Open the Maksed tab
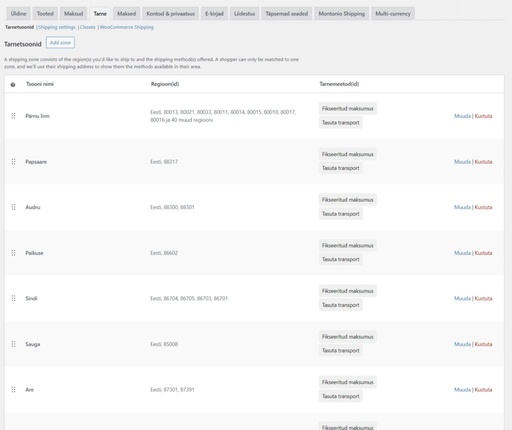Image resolution: width=512 pixels, height=430 pixels. 126,14
